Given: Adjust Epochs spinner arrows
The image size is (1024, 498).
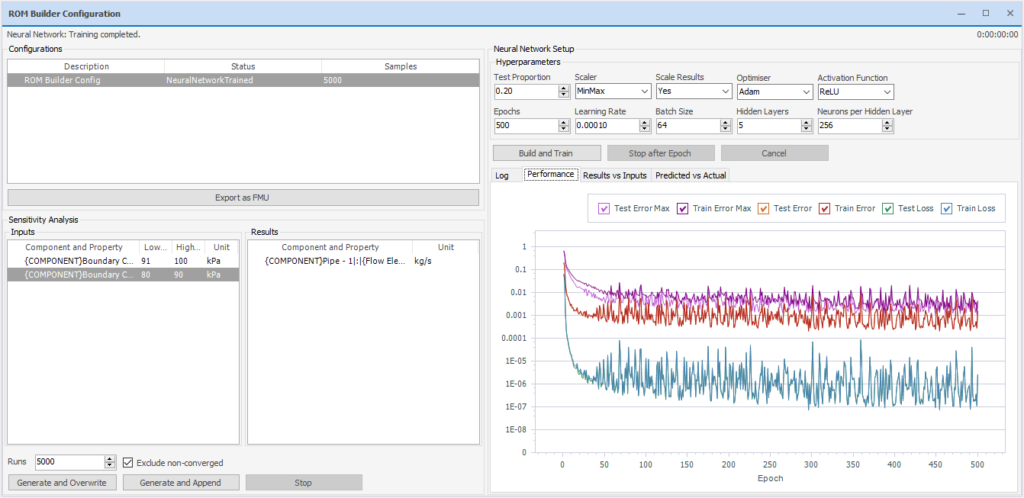Looking at the screenshot, I should click(564, 125).
